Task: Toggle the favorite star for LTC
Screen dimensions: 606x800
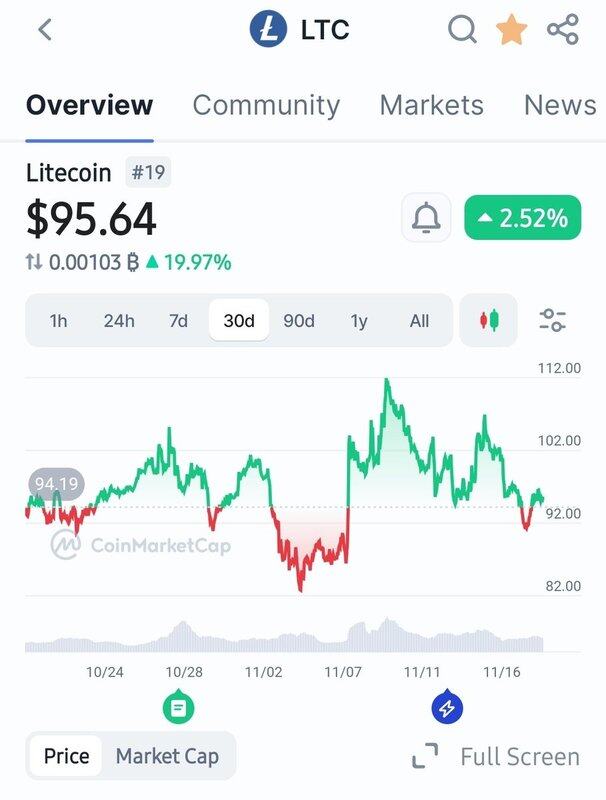Action: pos(512,29)
